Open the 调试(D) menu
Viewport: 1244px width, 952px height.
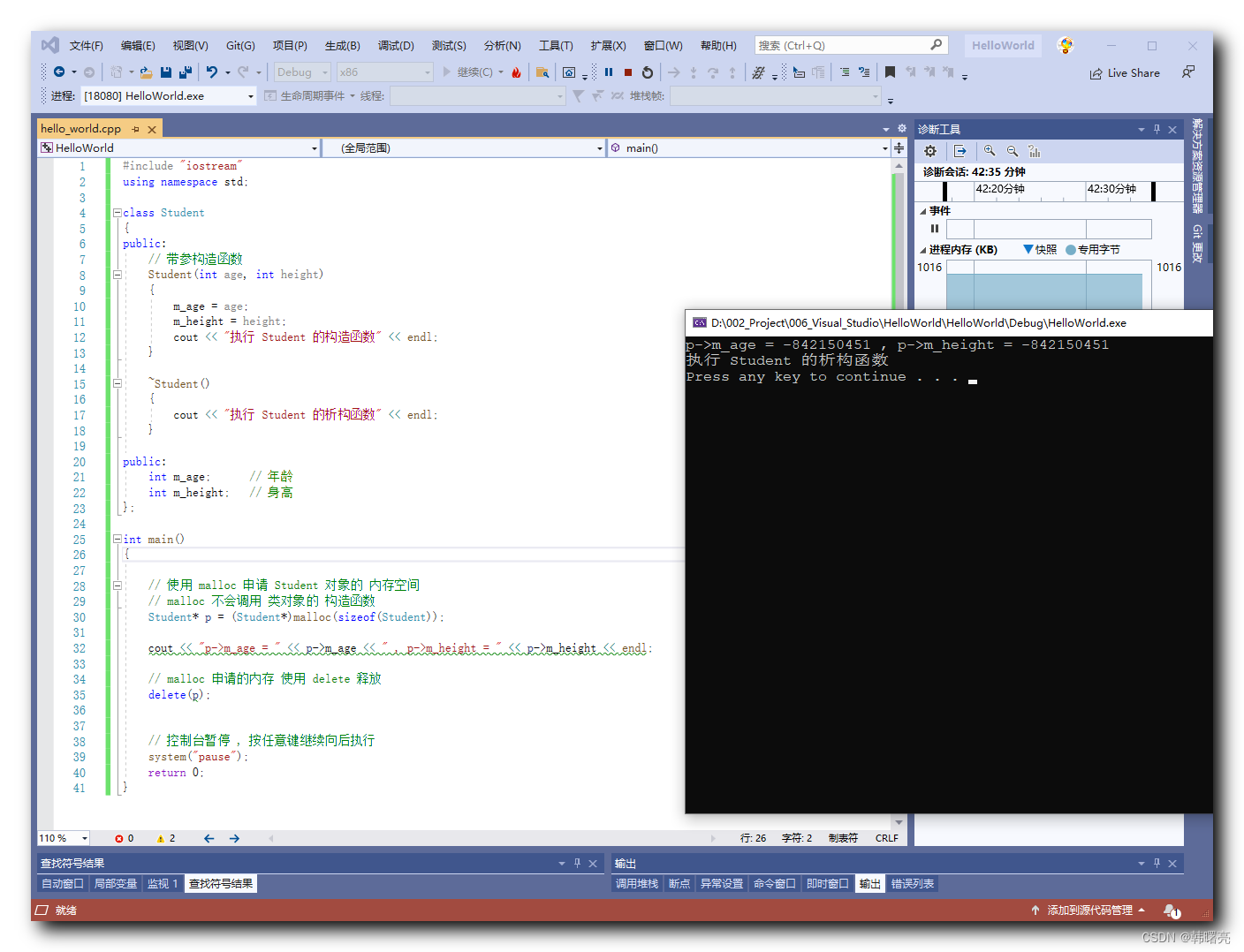[x=396, y=45]
